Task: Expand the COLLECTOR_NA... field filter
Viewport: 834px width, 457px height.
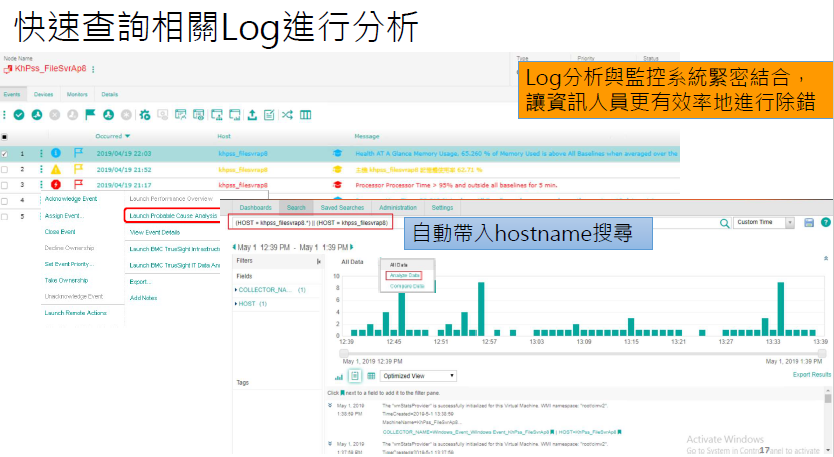Action: (236, 290)
